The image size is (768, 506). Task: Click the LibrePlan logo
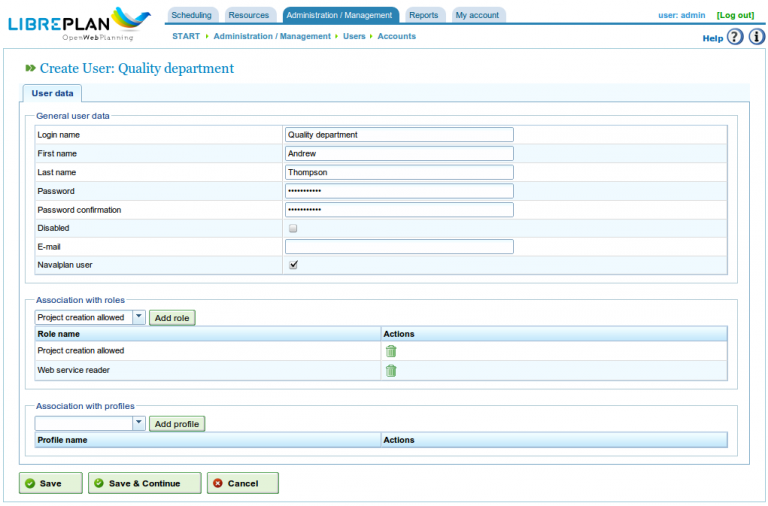(x=80, y=22)
